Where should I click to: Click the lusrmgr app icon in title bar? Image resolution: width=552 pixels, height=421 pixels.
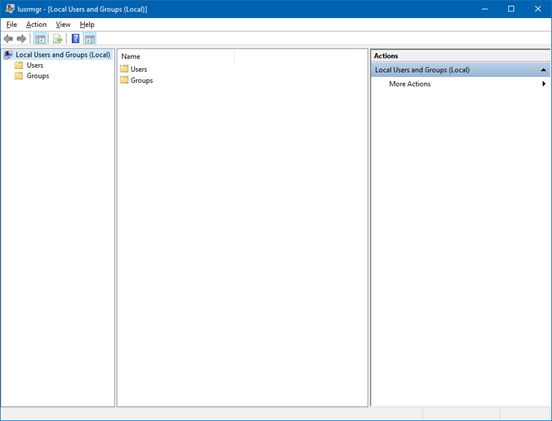pos(10,9)
